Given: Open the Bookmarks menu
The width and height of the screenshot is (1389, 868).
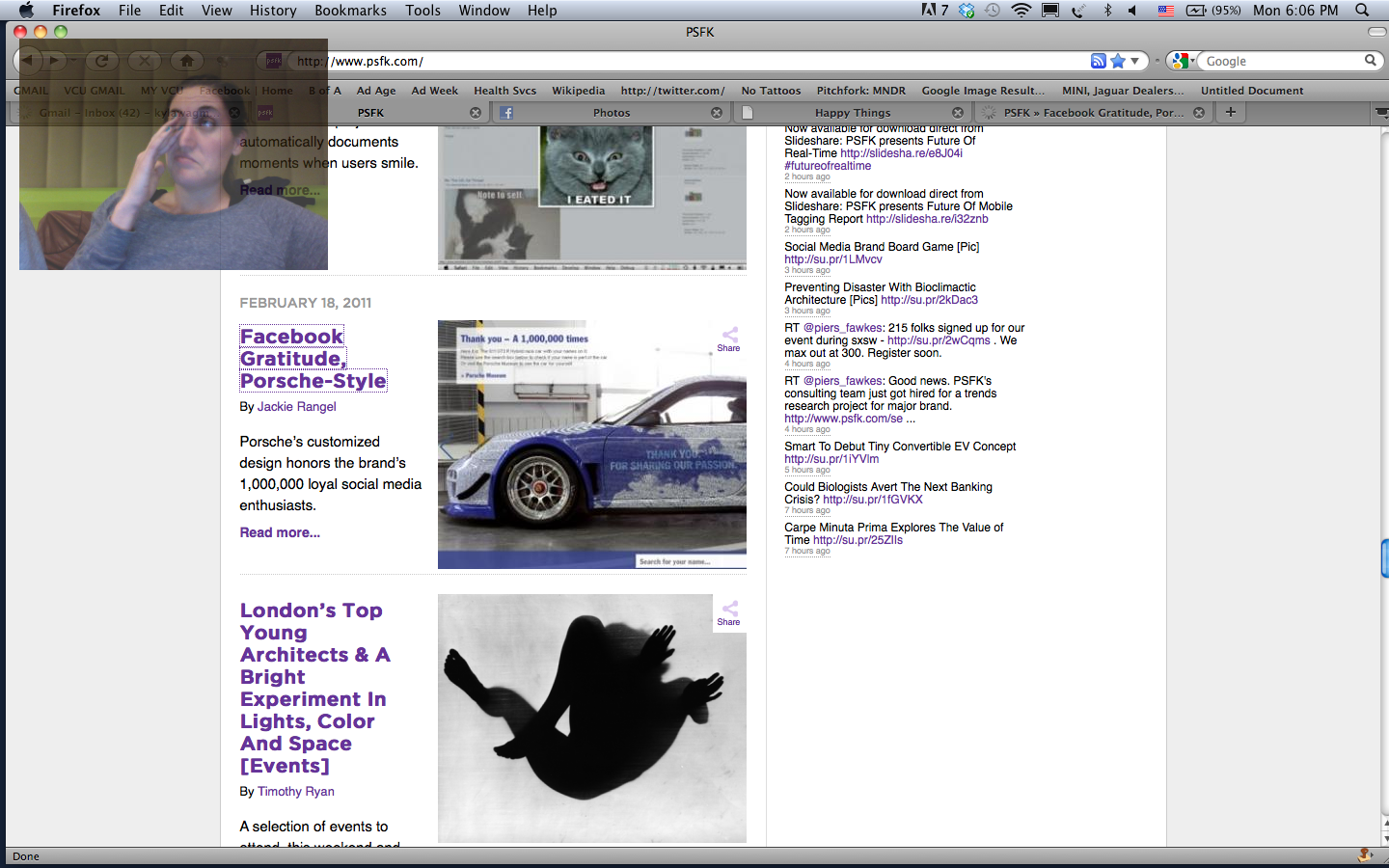Looking at the screenshot, I should point(350,11).
